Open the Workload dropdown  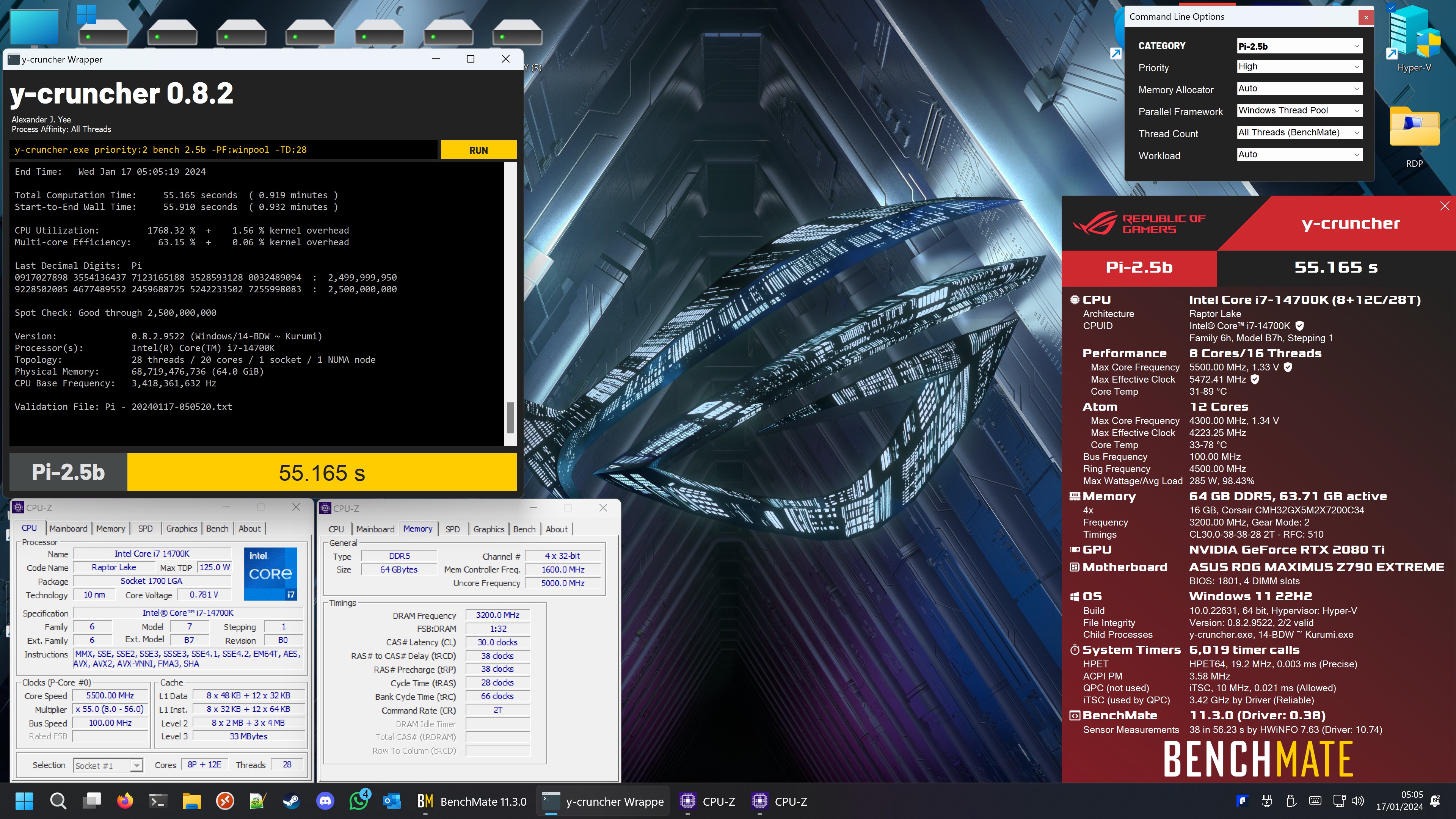click(x=1299, y=155)
